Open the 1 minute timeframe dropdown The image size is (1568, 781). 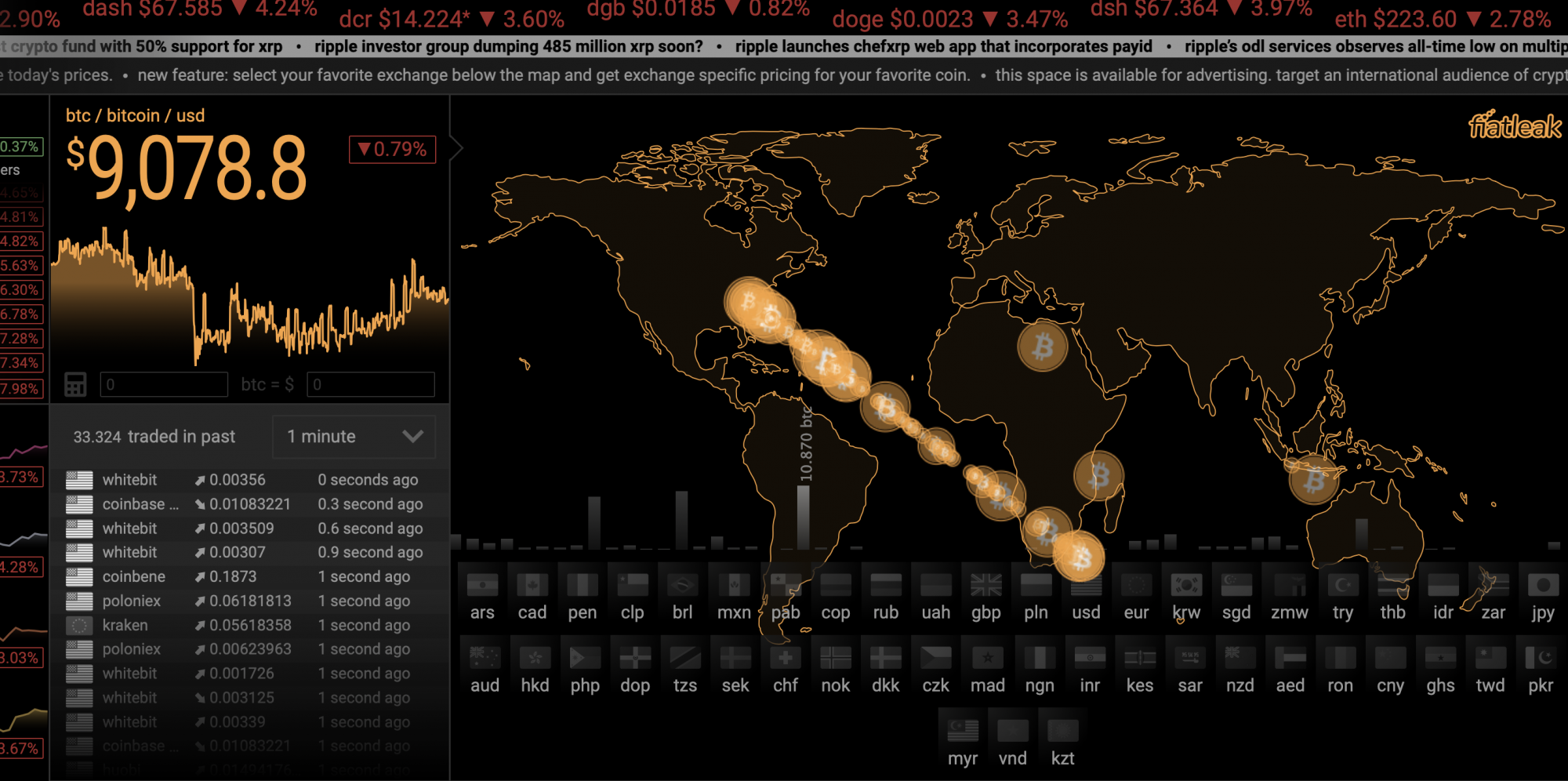pyautogui.click(x=354, y=437)
